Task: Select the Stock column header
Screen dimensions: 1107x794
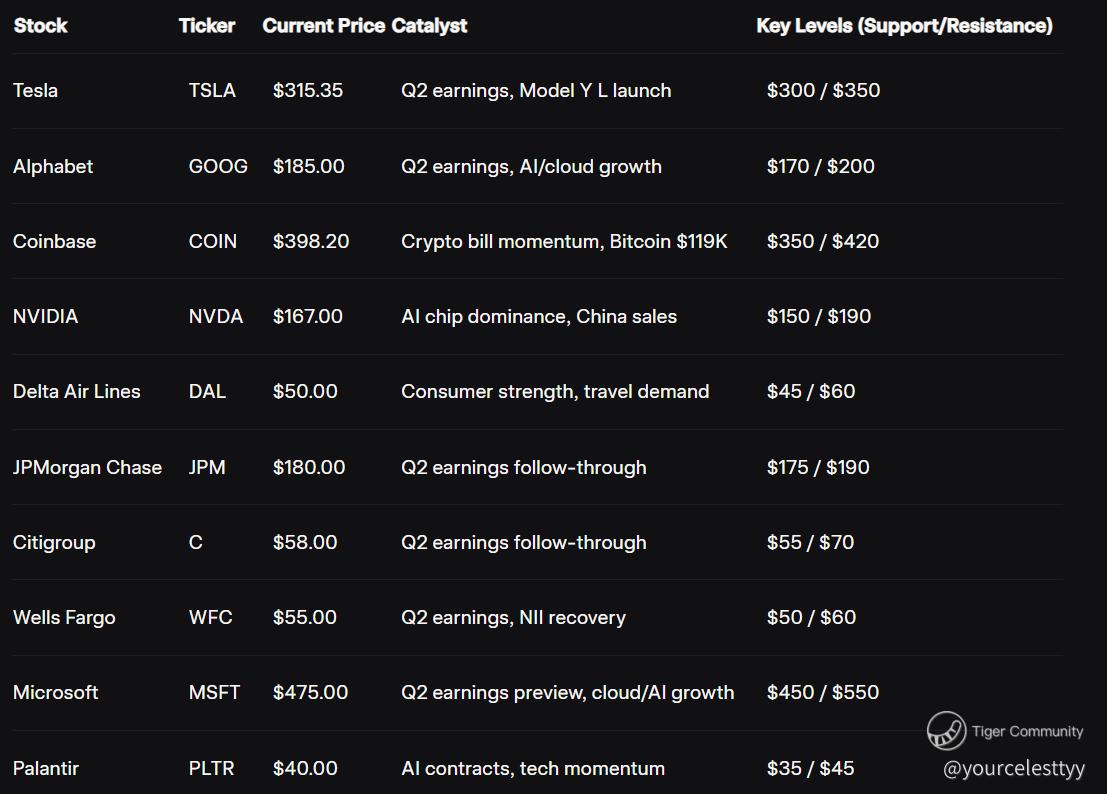Action: [x=41, y=26]
